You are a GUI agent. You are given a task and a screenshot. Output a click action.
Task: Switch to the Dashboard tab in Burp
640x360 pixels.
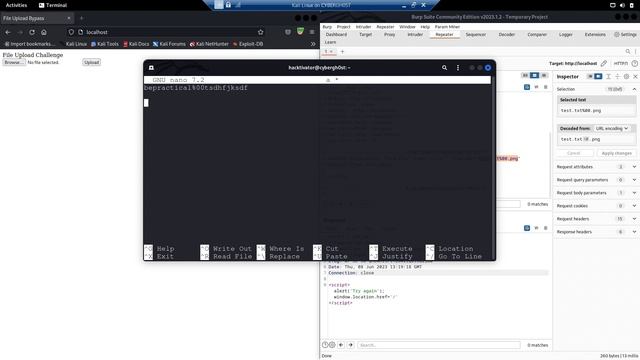pyautogui.click(x=336, y=35)
